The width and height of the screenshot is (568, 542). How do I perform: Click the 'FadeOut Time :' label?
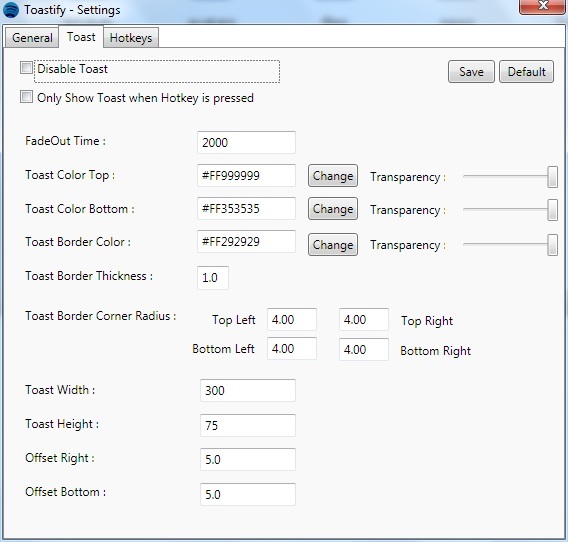(66, 141)
